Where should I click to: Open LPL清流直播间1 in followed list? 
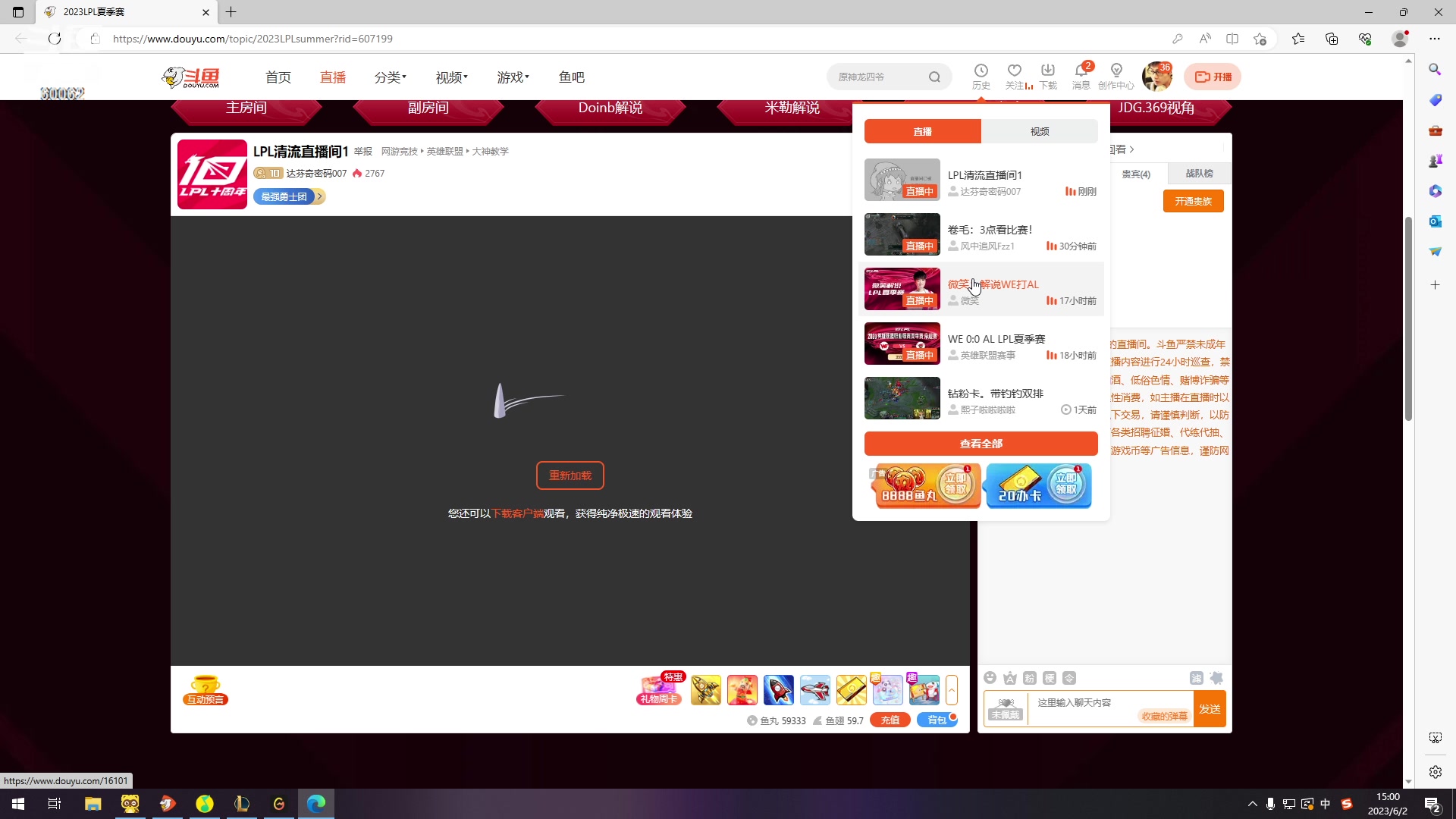[981, 180]
